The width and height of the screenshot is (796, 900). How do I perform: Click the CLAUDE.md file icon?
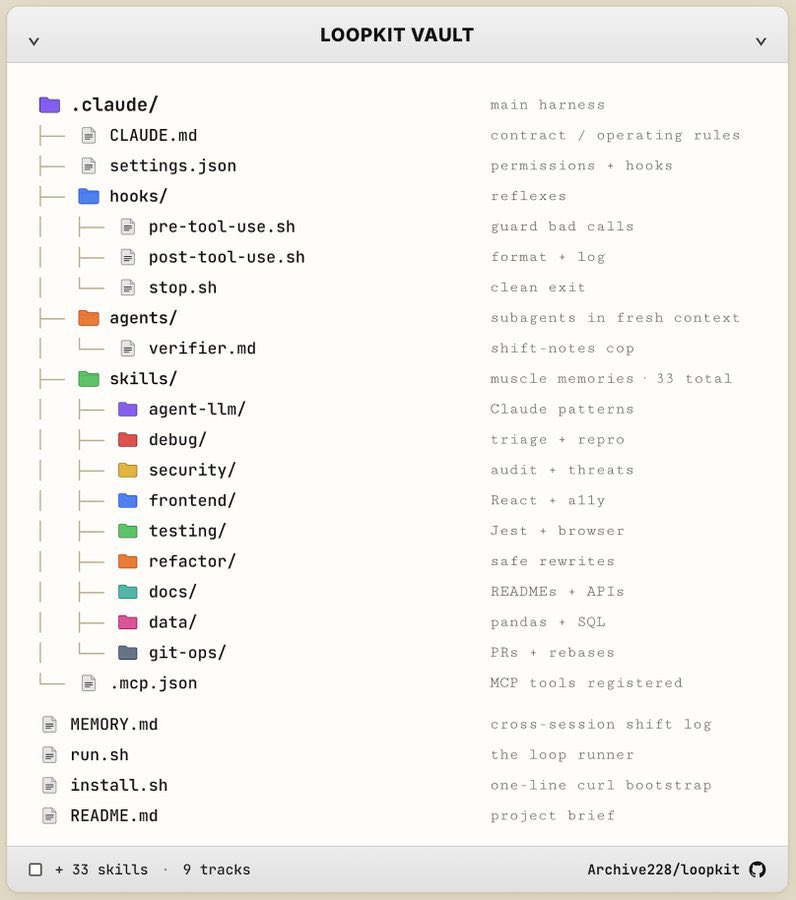click(88, 135)
